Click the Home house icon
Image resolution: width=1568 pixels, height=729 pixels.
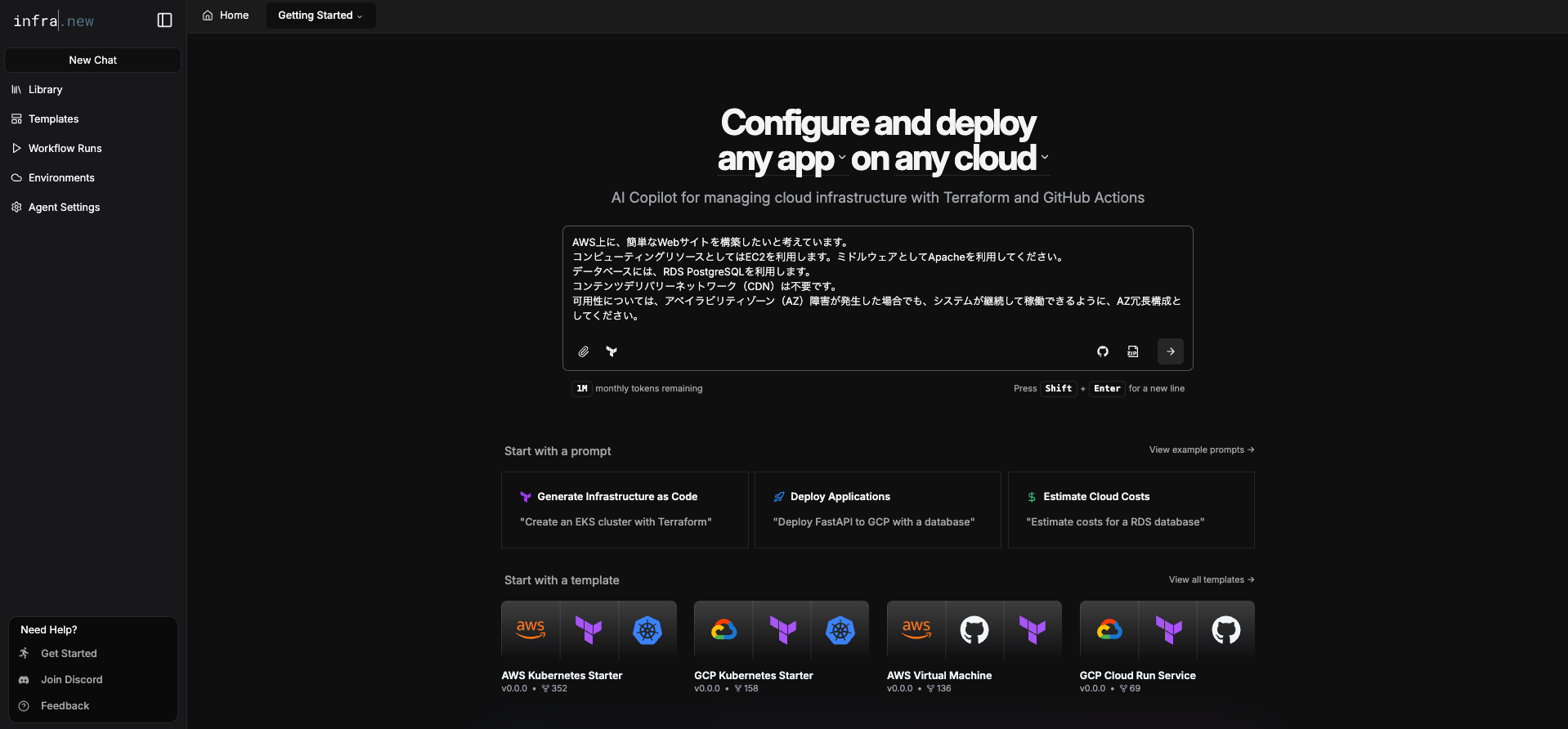[208, 15]
